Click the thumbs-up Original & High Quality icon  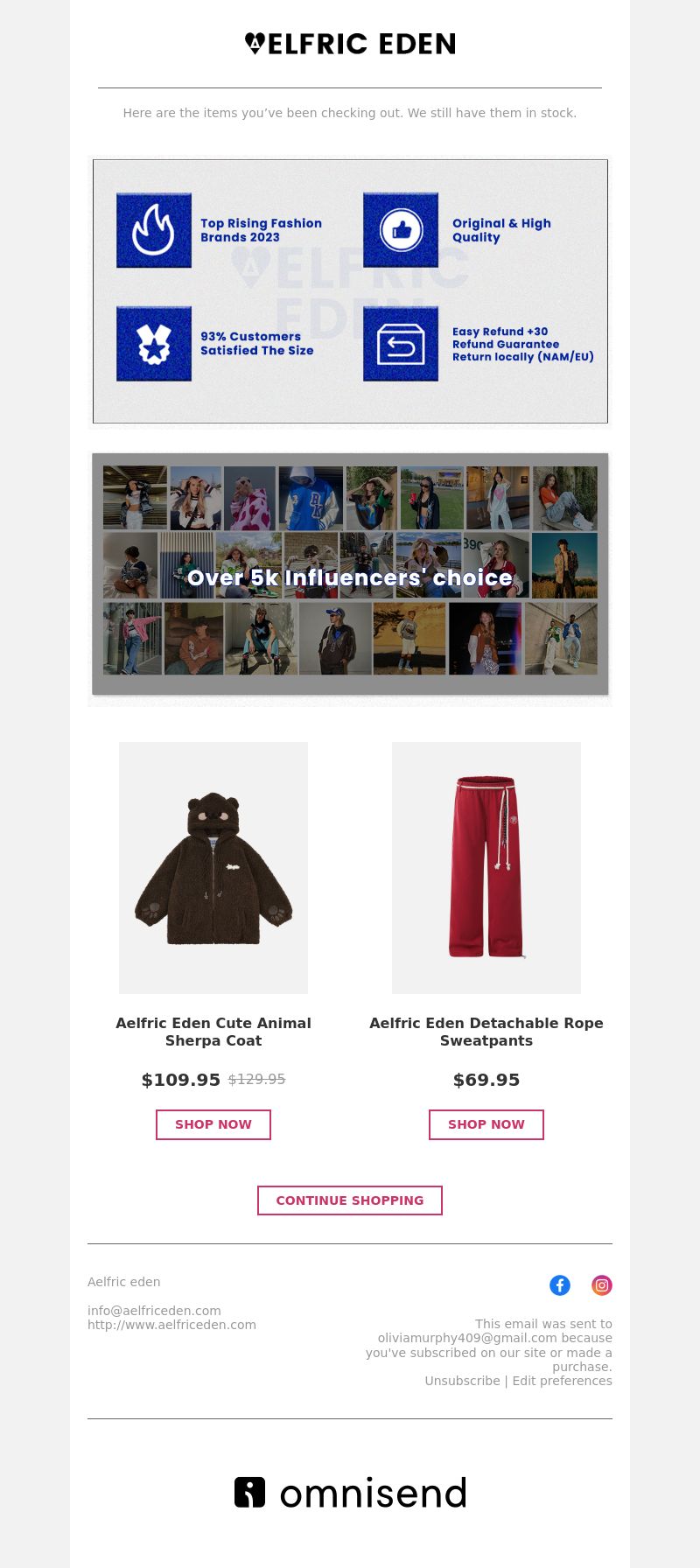[401, 230]
